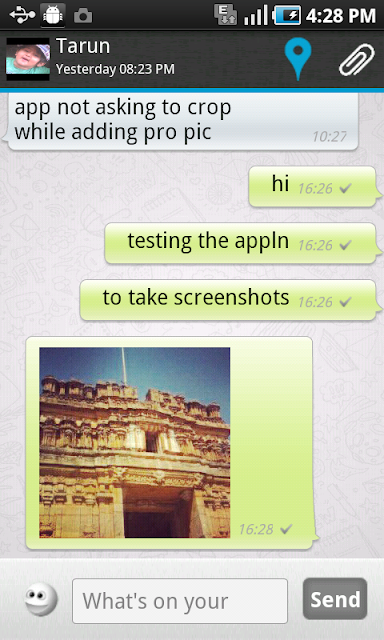Tap the "Yesterday 08:23 PM" last seen text
384x640 pixels.
[x=115, y=69]
